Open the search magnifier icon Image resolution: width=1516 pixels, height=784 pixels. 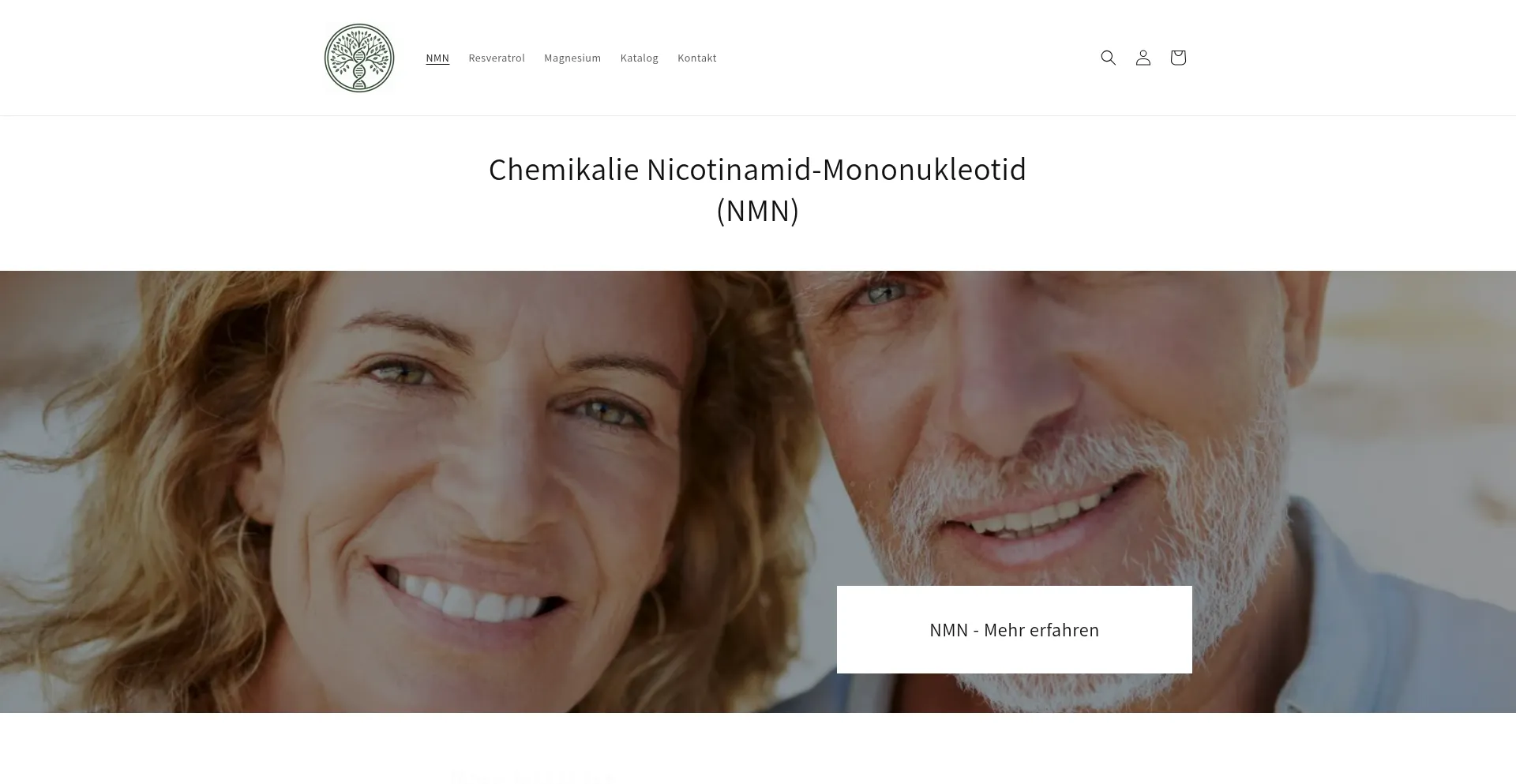point(1108,58)
